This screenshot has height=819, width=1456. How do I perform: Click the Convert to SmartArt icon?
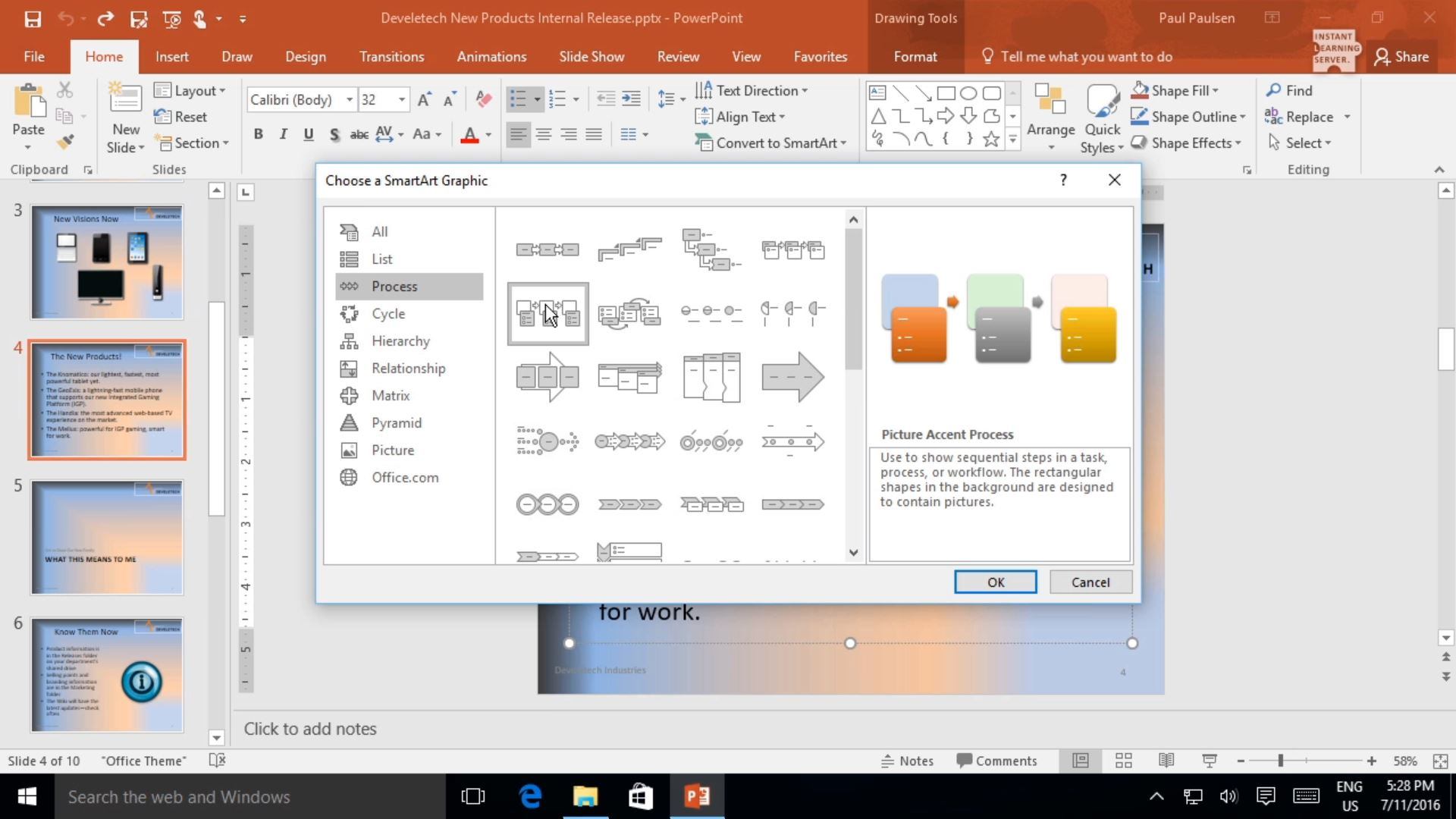[705, 143]
